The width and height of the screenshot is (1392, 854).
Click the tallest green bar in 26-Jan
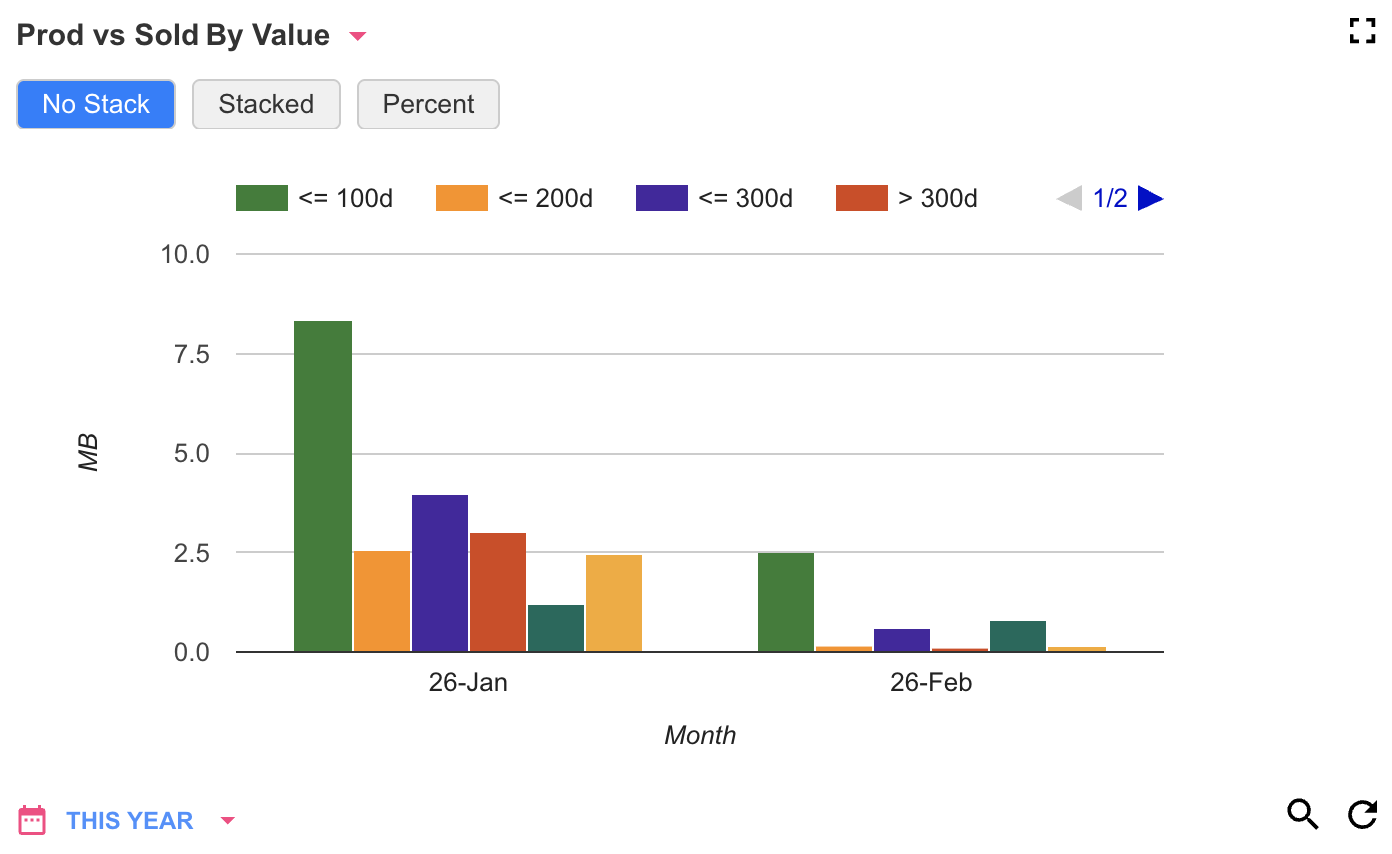(x=322, y=486)
